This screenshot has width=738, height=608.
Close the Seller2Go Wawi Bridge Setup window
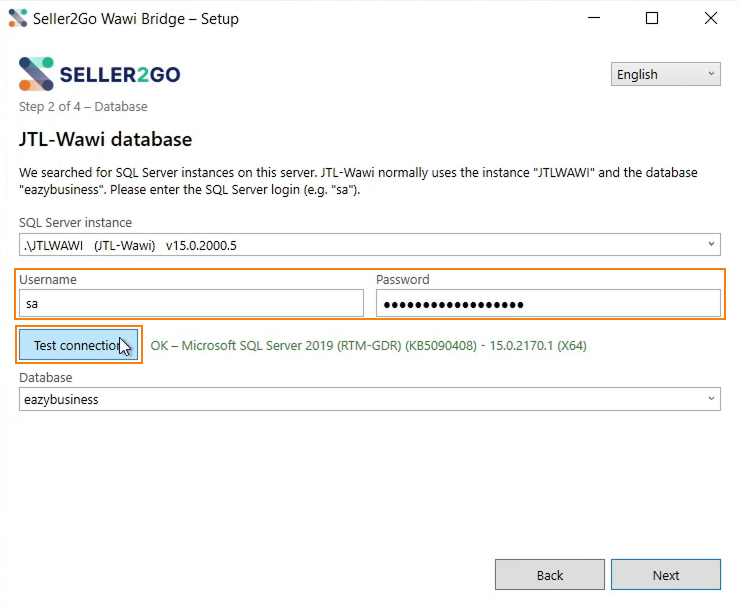711,18
